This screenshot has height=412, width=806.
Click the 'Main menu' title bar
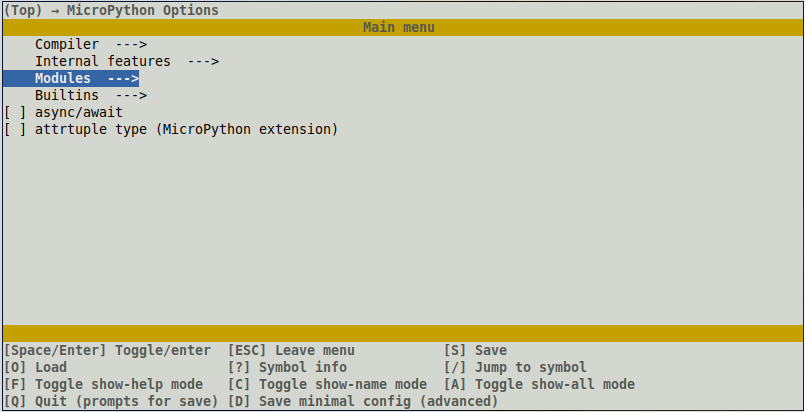pyautogui.click(x=403, y=28)
